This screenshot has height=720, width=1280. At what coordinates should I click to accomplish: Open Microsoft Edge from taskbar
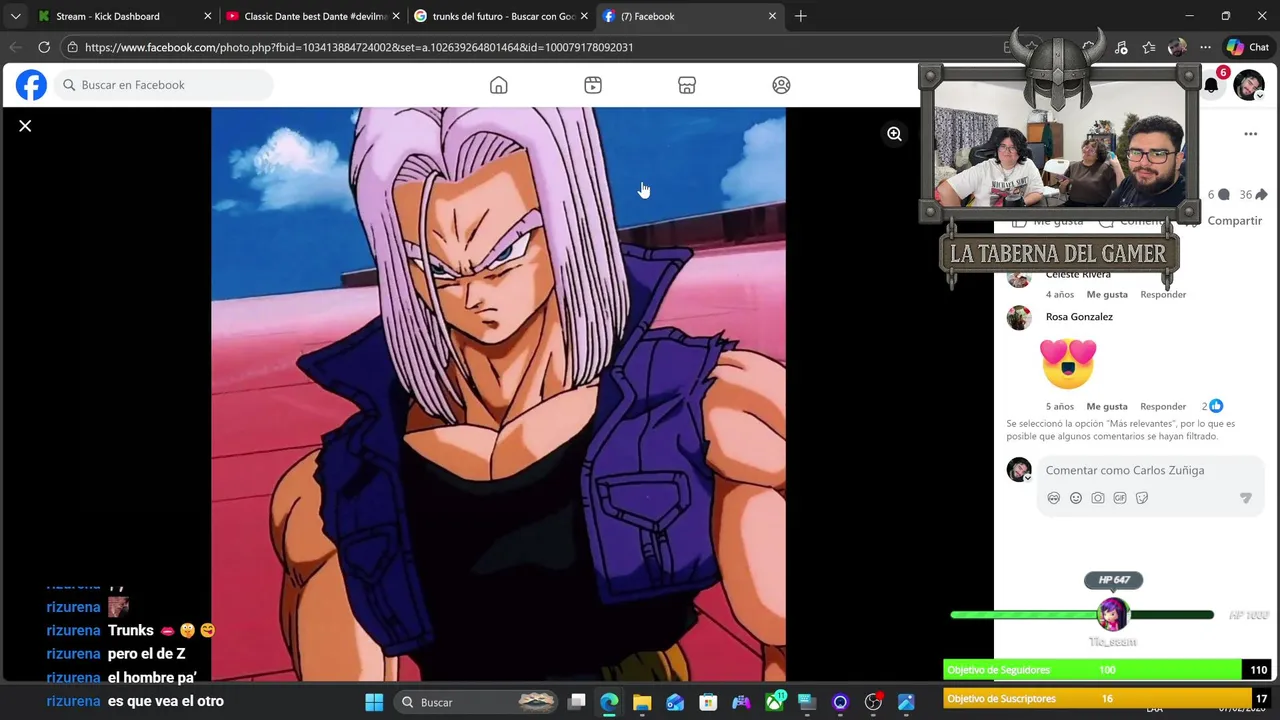point(609,702)
